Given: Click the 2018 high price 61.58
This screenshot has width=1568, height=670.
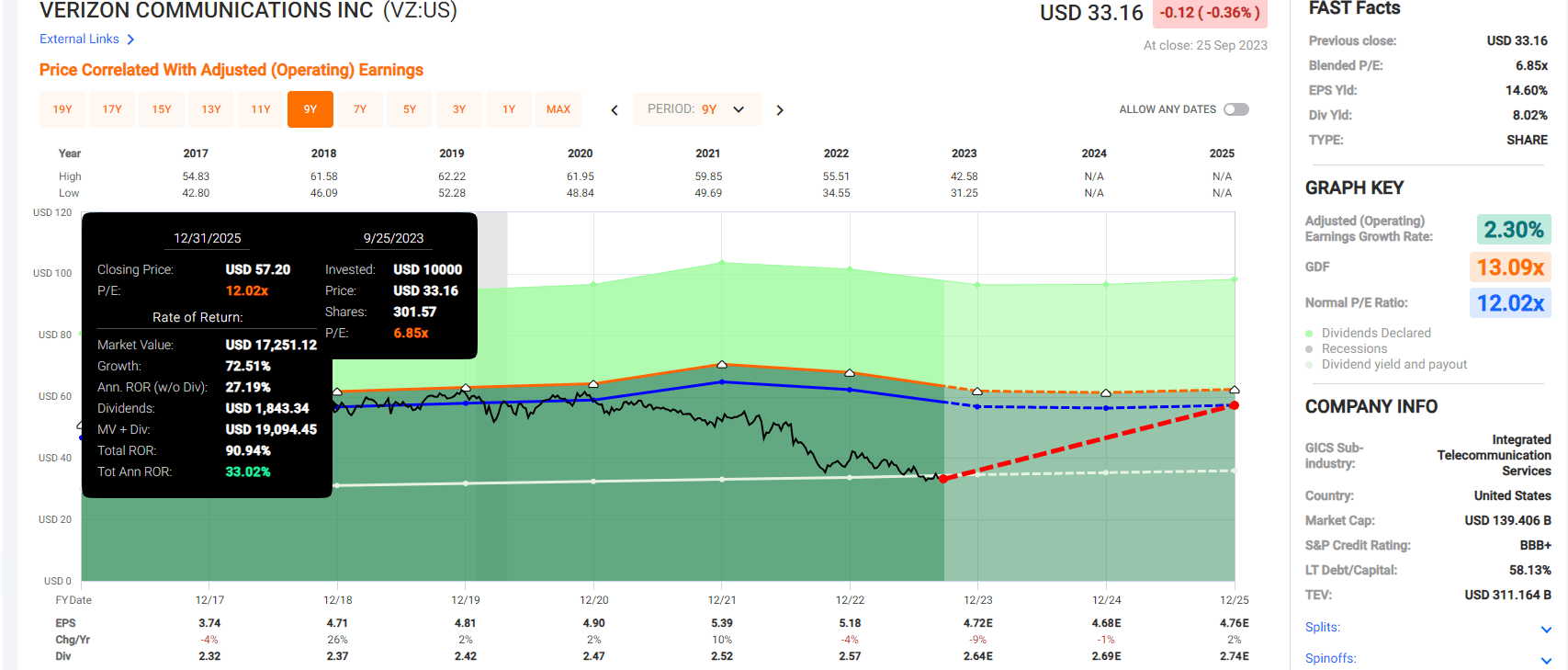Looking at the screenshot, I should pos(324,176).
